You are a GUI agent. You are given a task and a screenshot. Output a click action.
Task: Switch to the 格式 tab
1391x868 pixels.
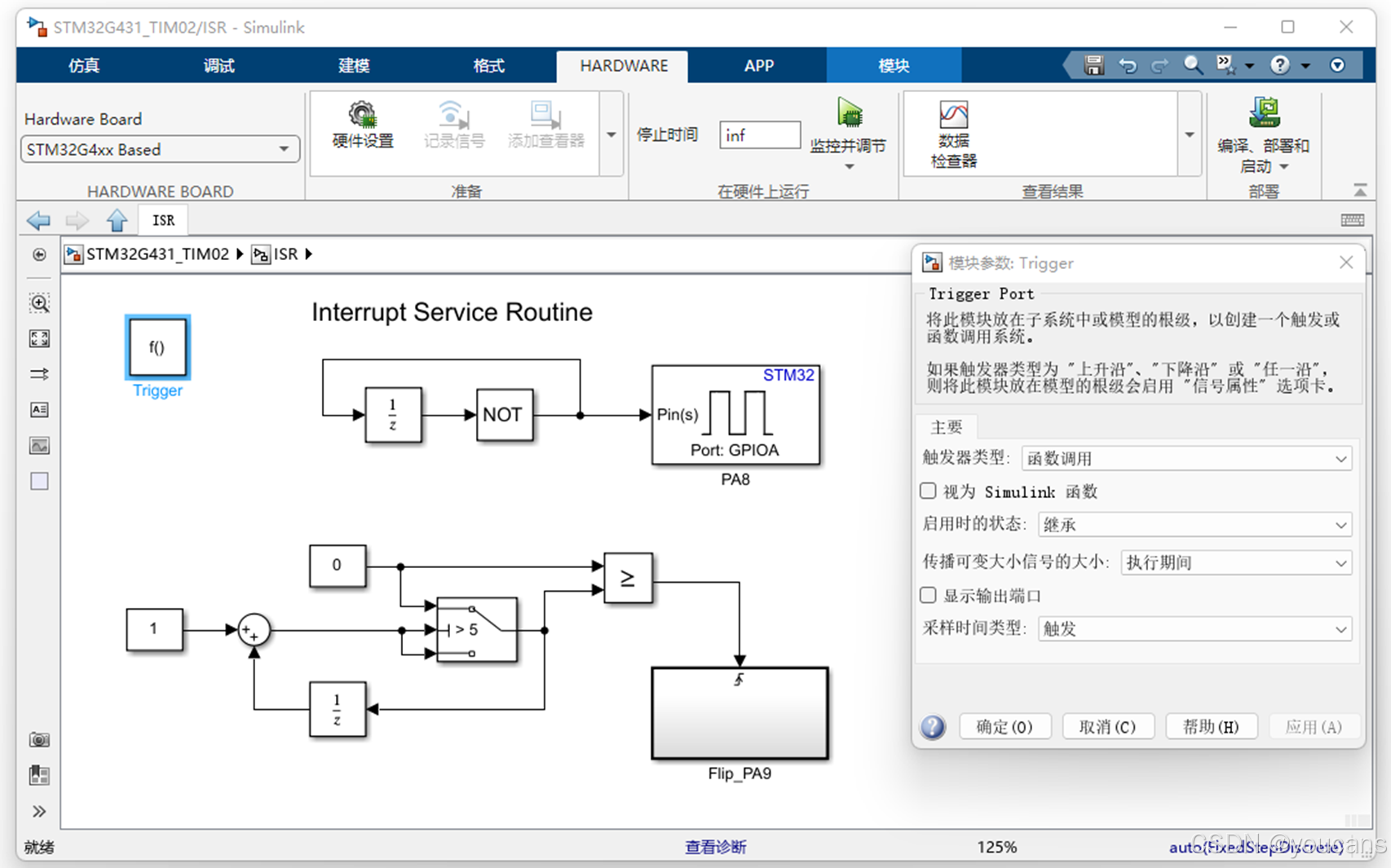click(x=488, y=65)
